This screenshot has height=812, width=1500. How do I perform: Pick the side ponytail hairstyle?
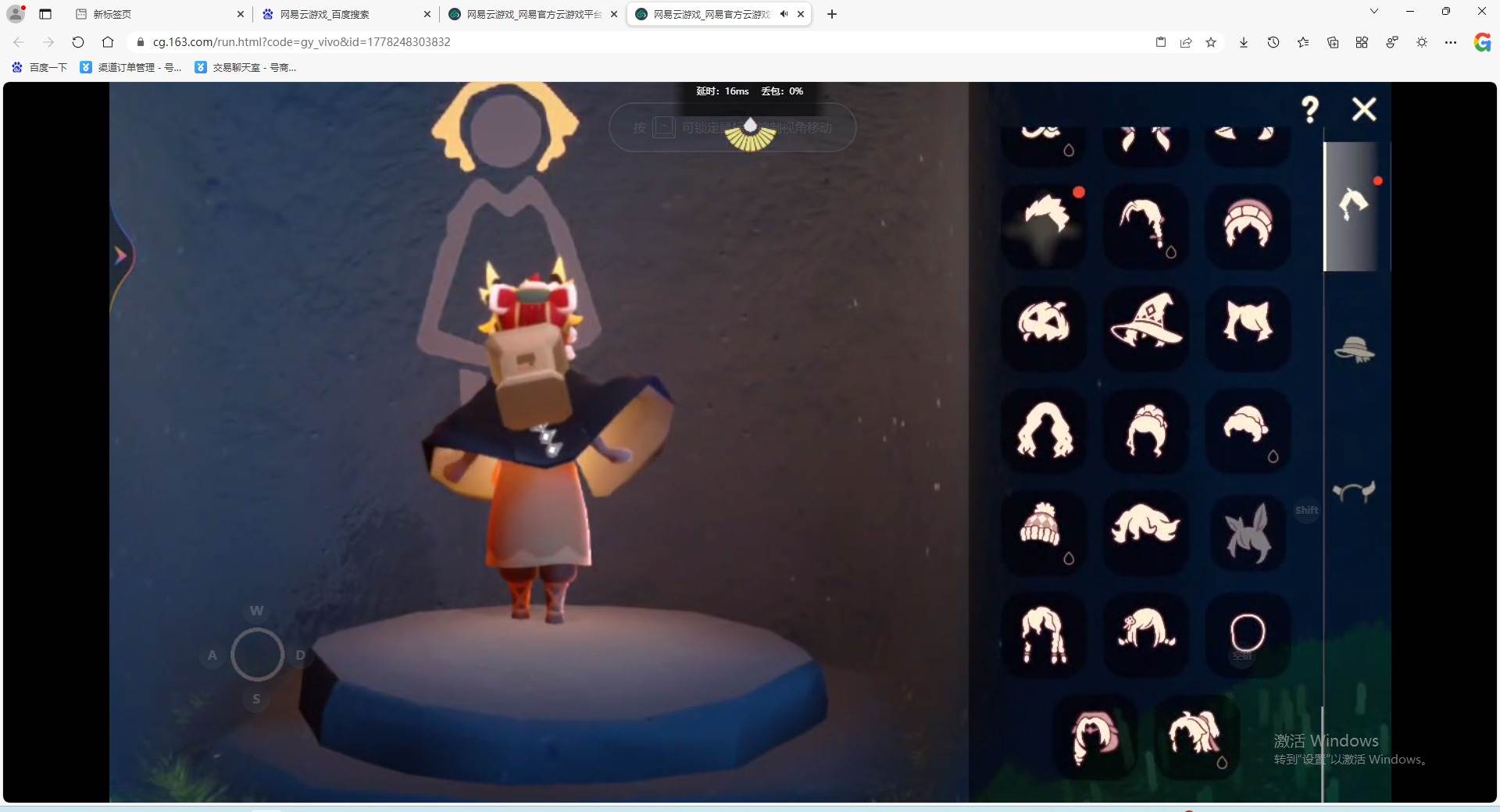tap(1146, 633)
